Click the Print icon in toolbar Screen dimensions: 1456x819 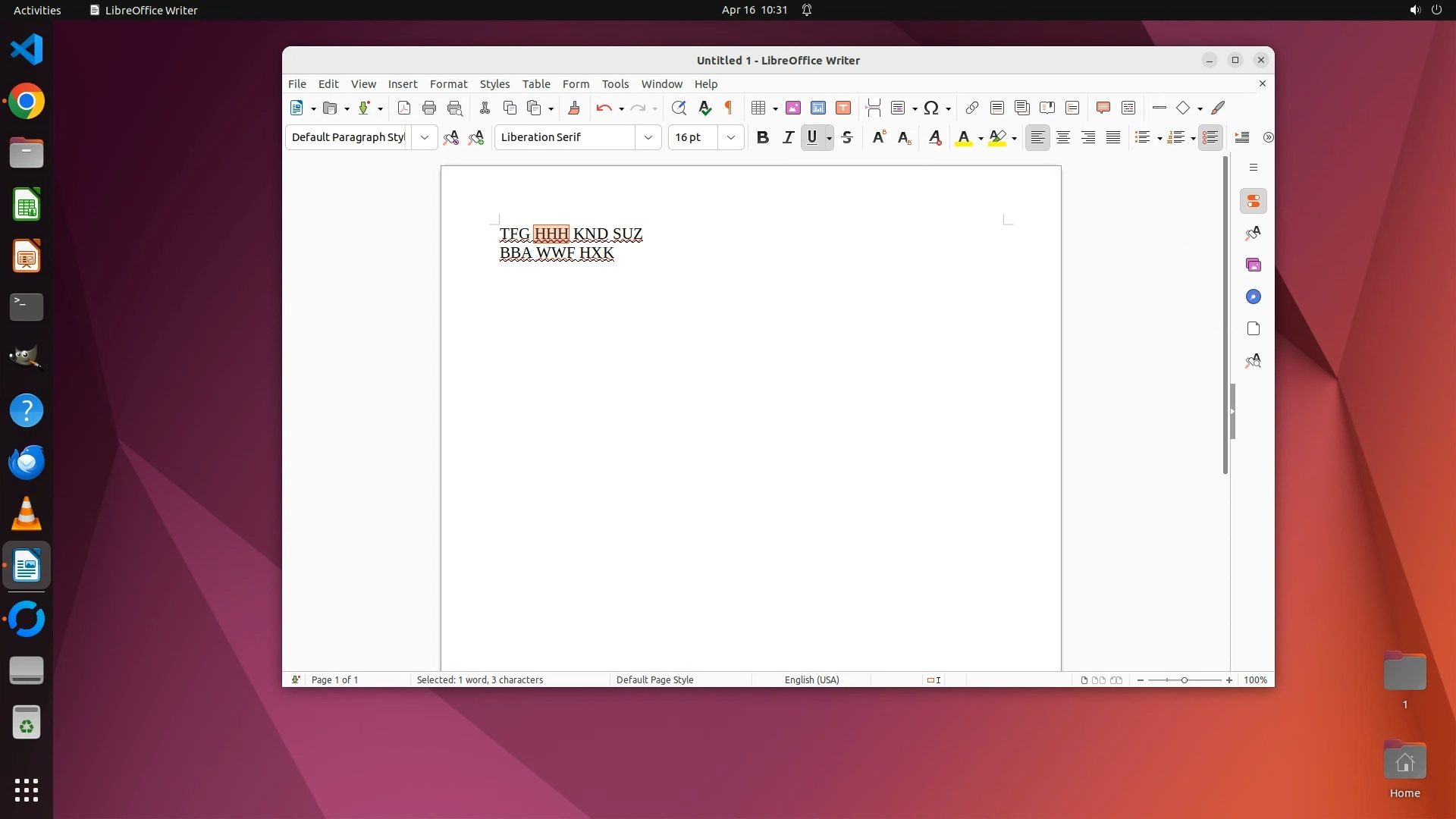point(429,108)
